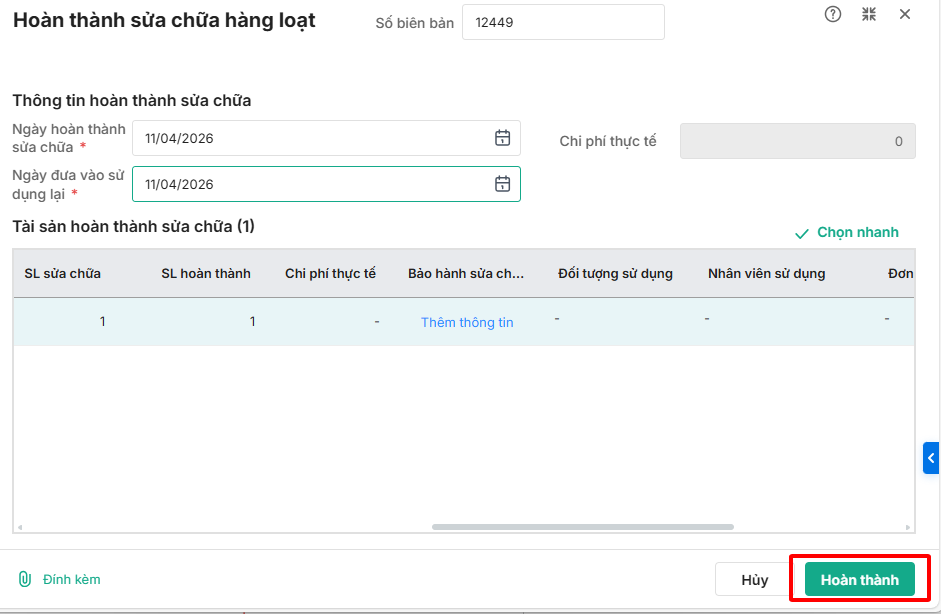Open the help question mark icon
The image size is (941, 614).
pyautogui.click(x=833, y=14)
